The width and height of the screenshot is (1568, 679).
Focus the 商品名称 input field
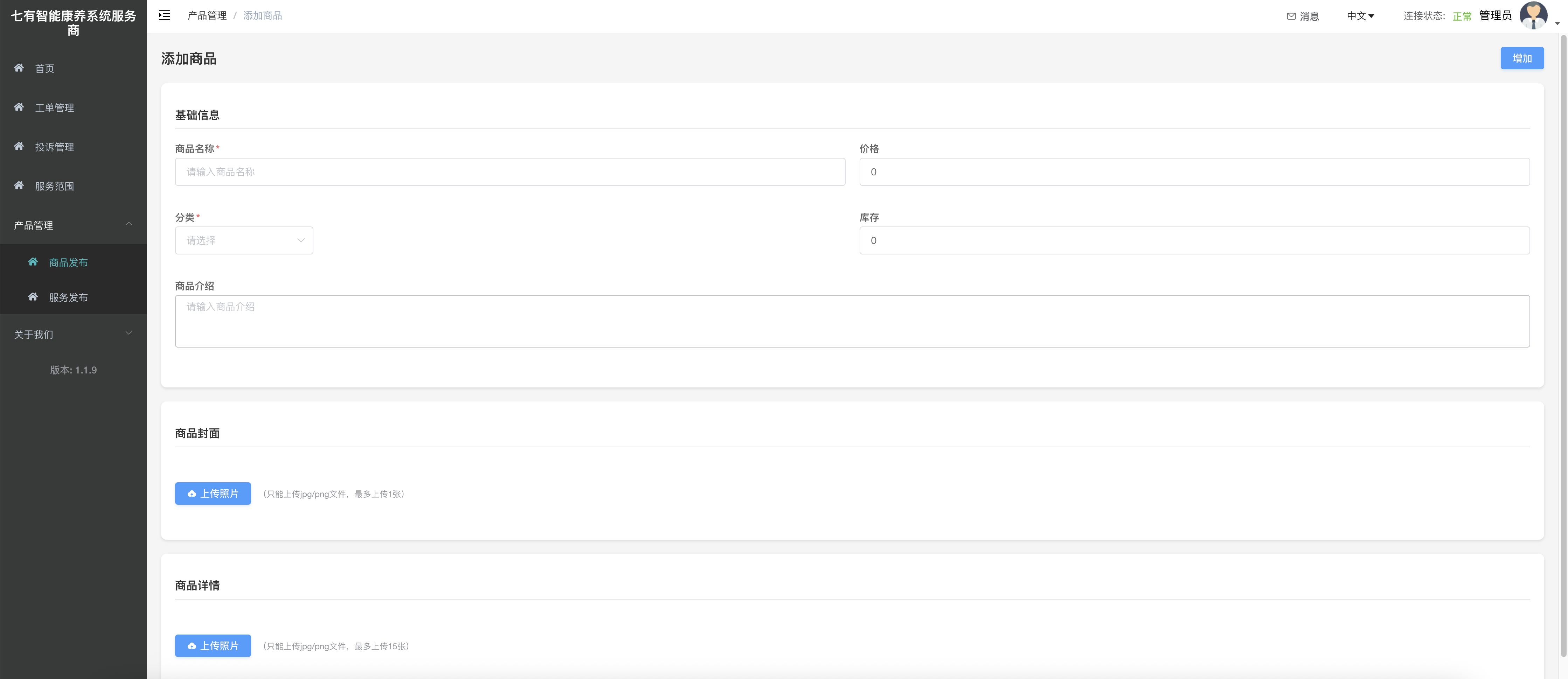coord(510,171)
